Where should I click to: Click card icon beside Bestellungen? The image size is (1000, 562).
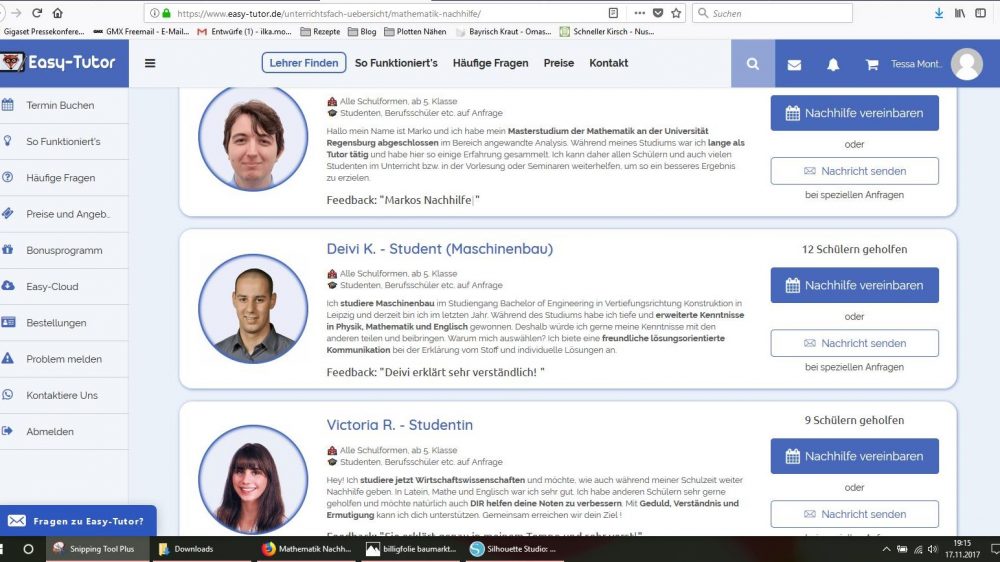coord(8,322)
